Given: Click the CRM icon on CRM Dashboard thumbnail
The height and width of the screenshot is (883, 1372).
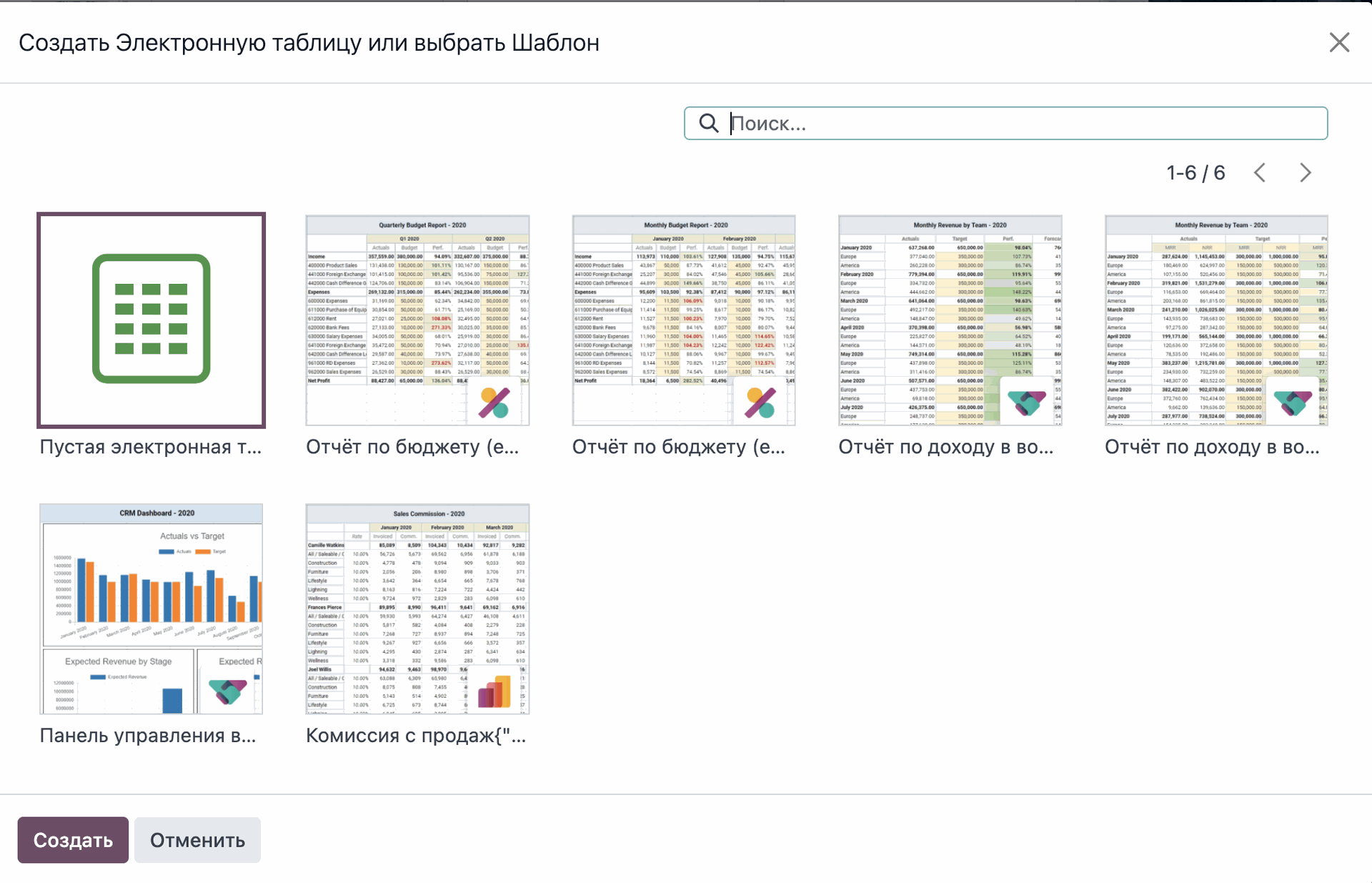Looking at the screenshot, I should pos(227,691).
